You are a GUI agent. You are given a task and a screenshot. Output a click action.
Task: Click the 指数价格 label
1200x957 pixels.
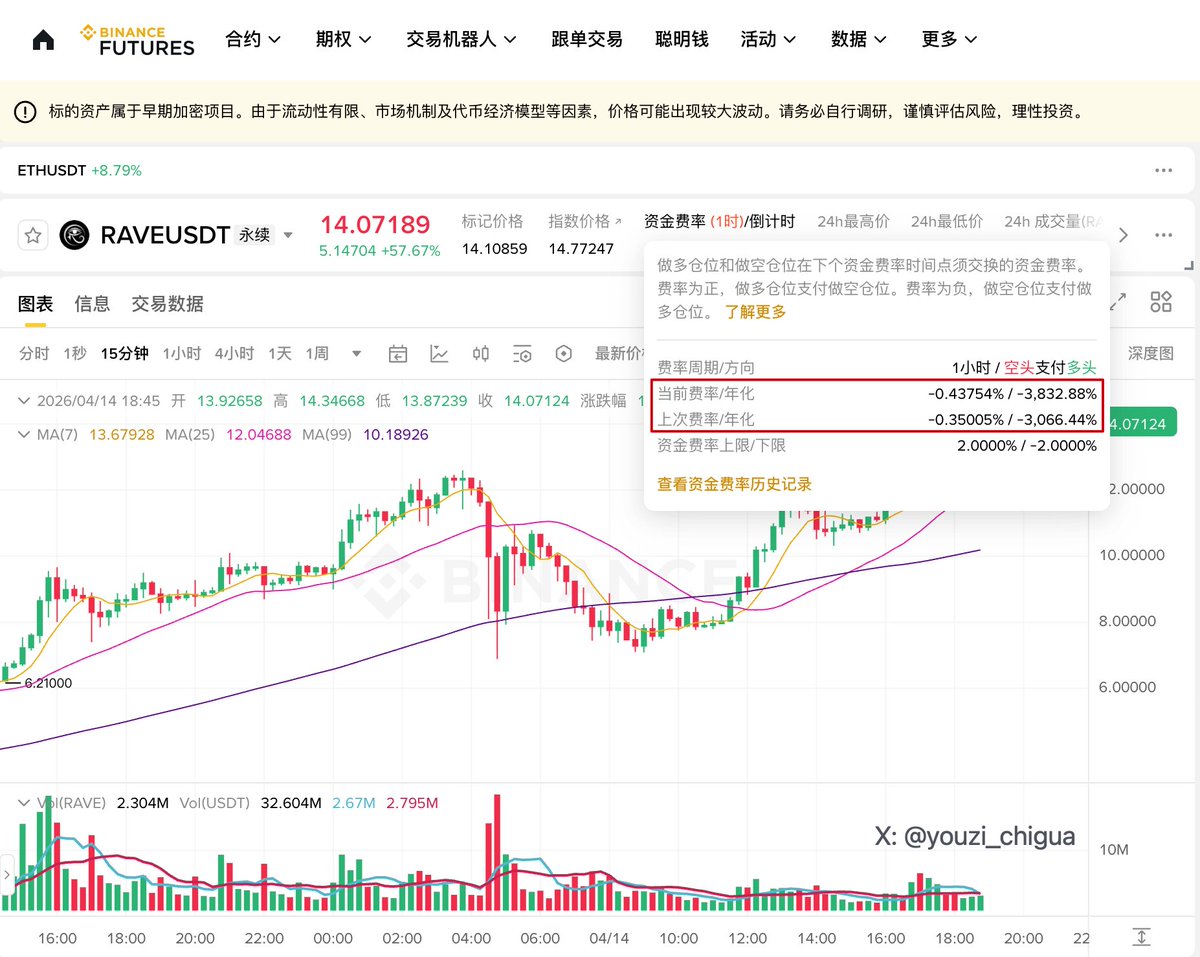click(579, 221)
